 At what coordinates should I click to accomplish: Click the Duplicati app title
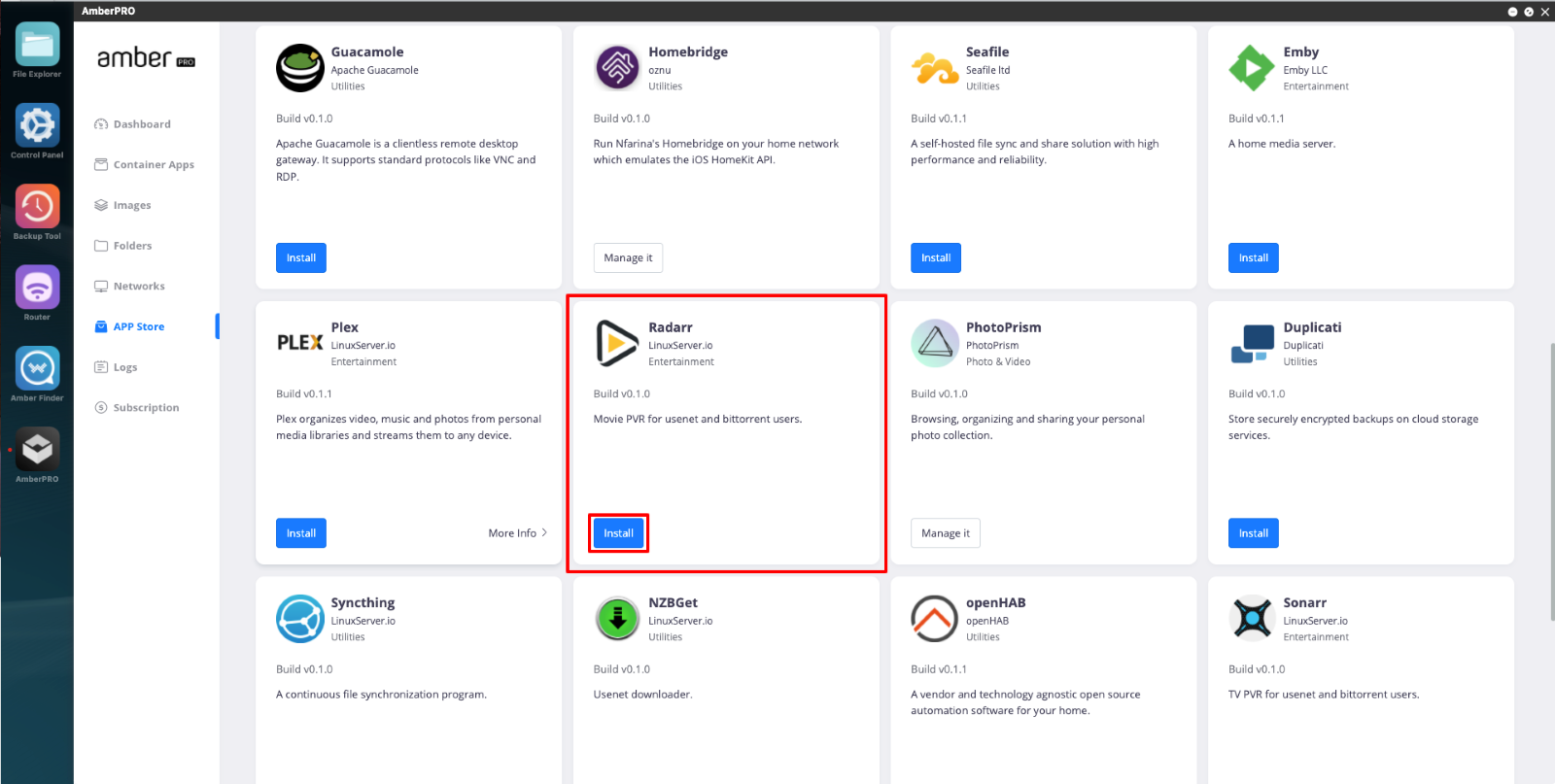point(1312,327)
